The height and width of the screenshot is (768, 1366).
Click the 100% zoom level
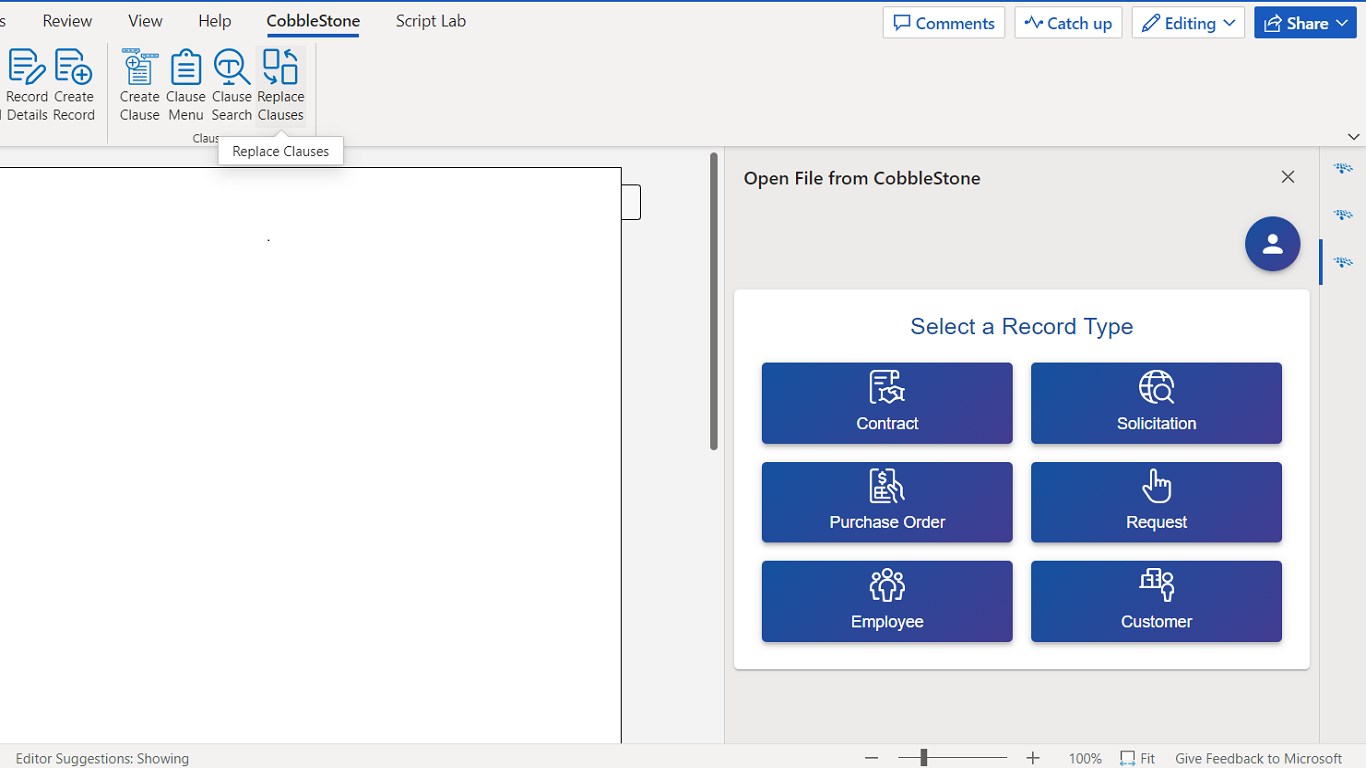coord(1085,758)
